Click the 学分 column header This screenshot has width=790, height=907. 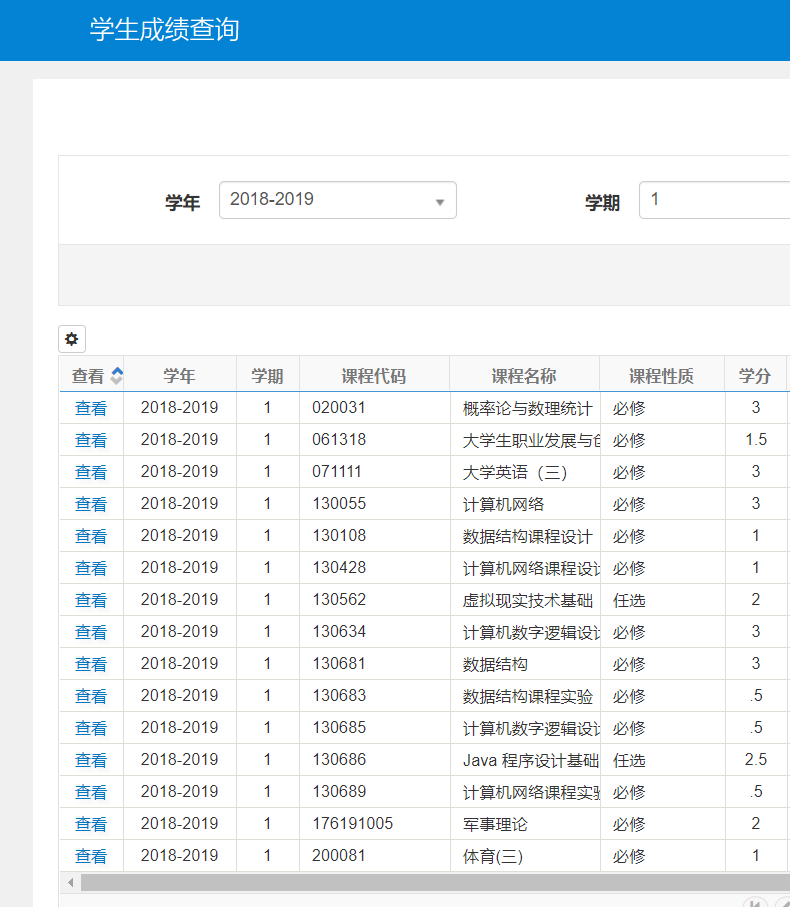755,376
